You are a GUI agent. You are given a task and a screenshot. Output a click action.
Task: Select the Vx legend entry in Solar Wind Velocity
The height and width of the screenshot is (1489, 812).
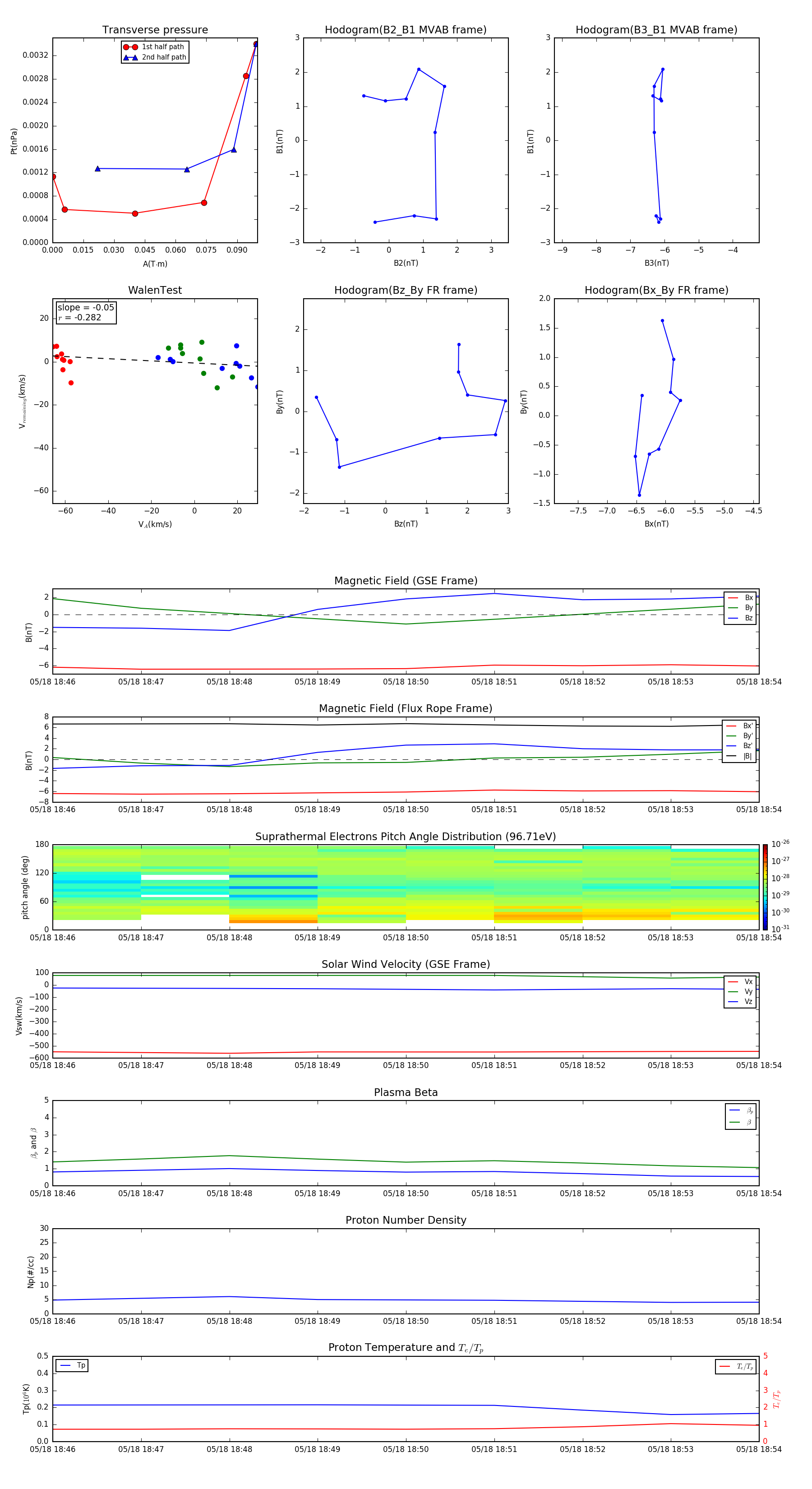[x=740, y=981]
